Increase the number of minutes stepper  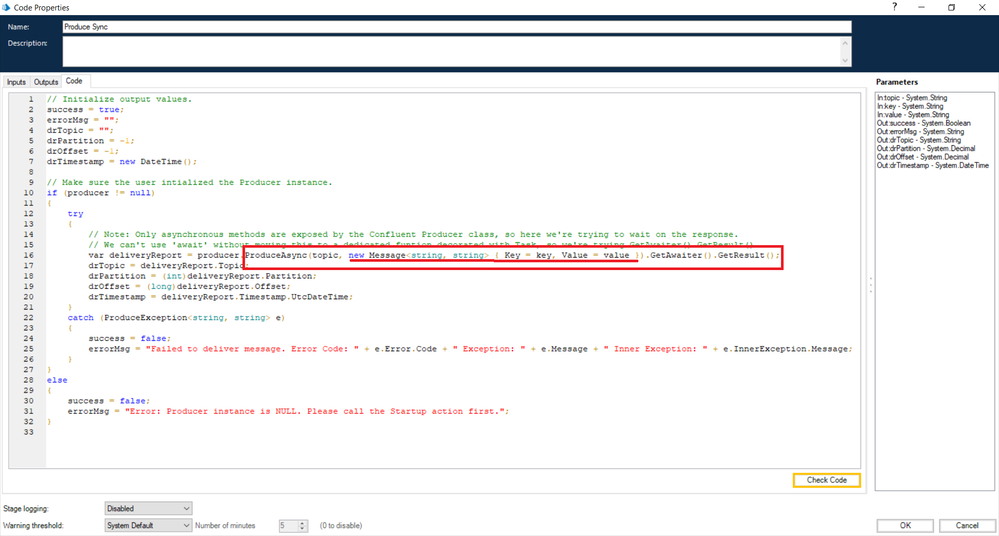point(303,523)
